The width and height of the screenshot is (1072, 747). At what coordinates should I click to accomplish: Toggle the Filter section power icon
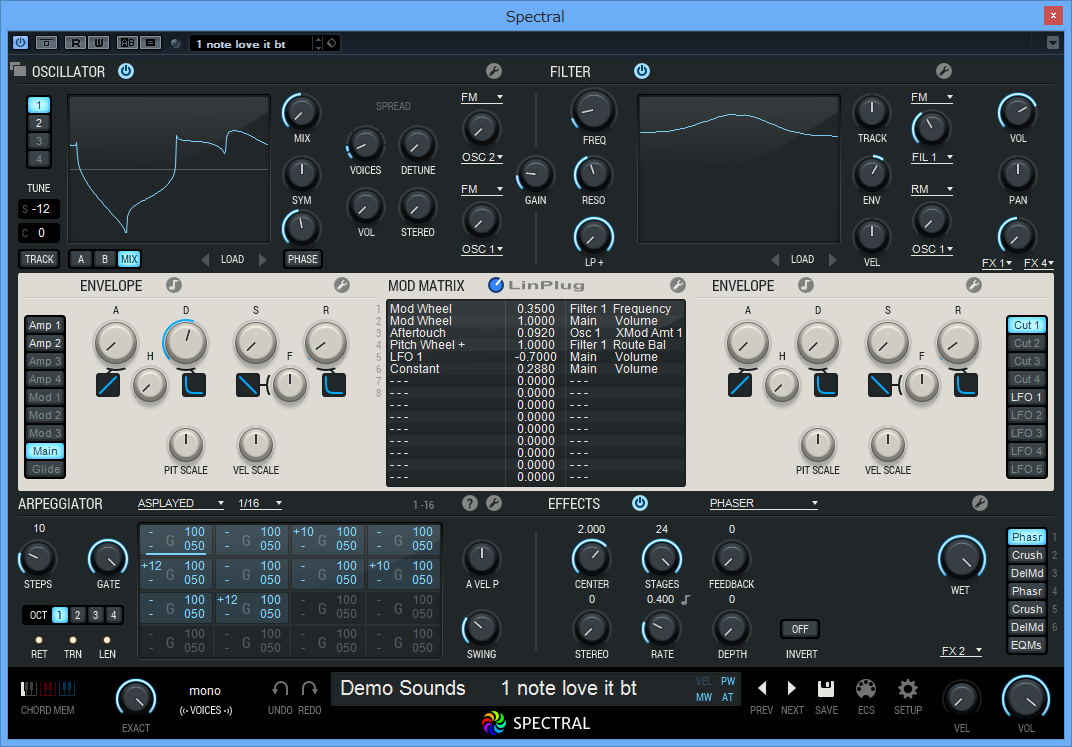tap(641, 71)
